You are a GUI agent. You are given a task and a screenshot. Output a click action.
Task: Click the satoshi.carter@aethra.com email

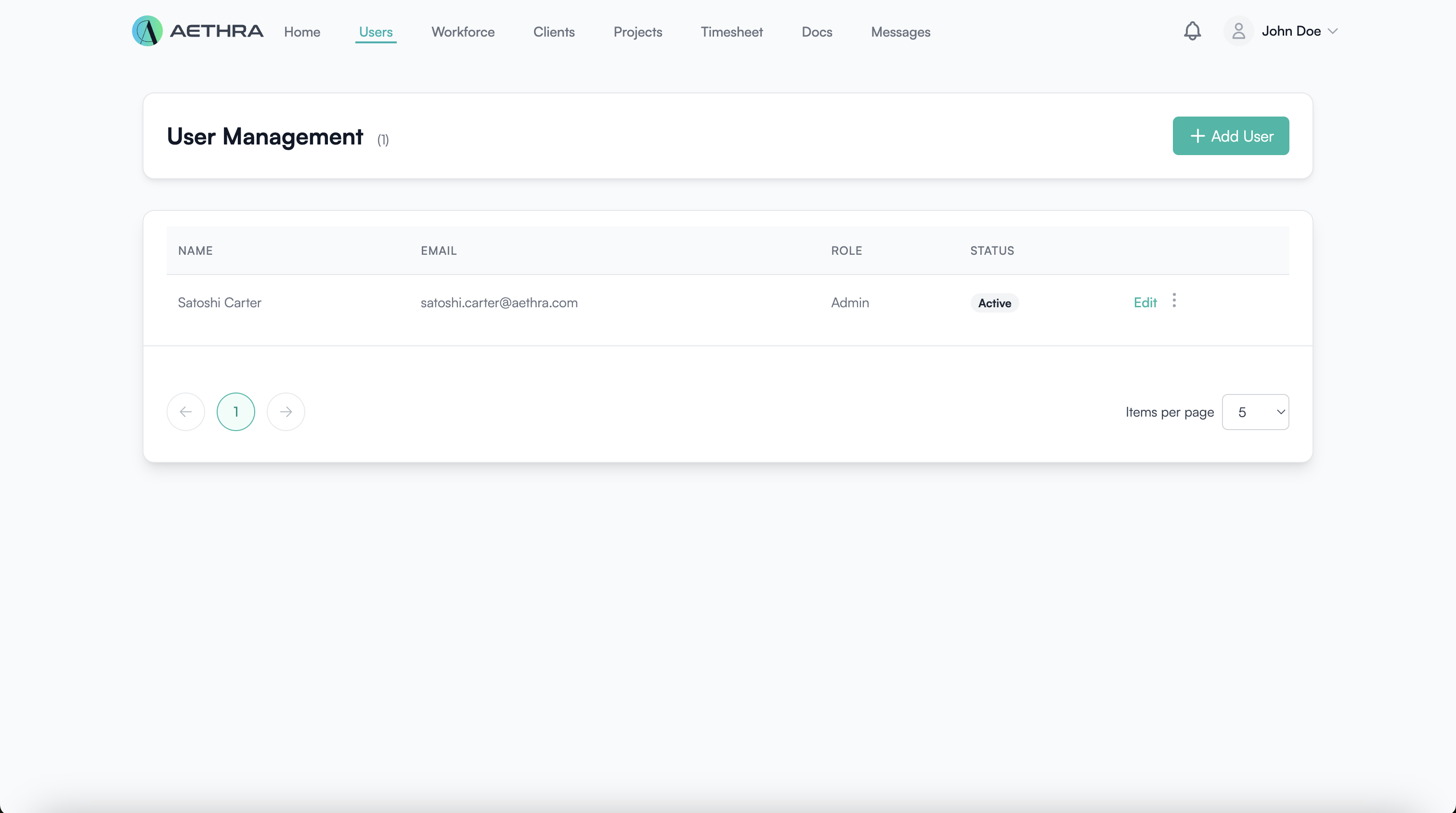[498, 302]
